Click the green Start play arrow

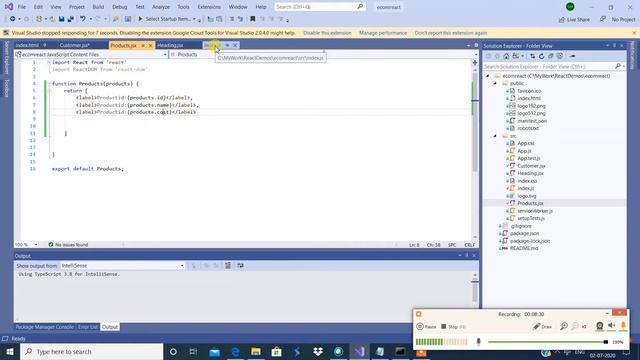tap(140, 19)
